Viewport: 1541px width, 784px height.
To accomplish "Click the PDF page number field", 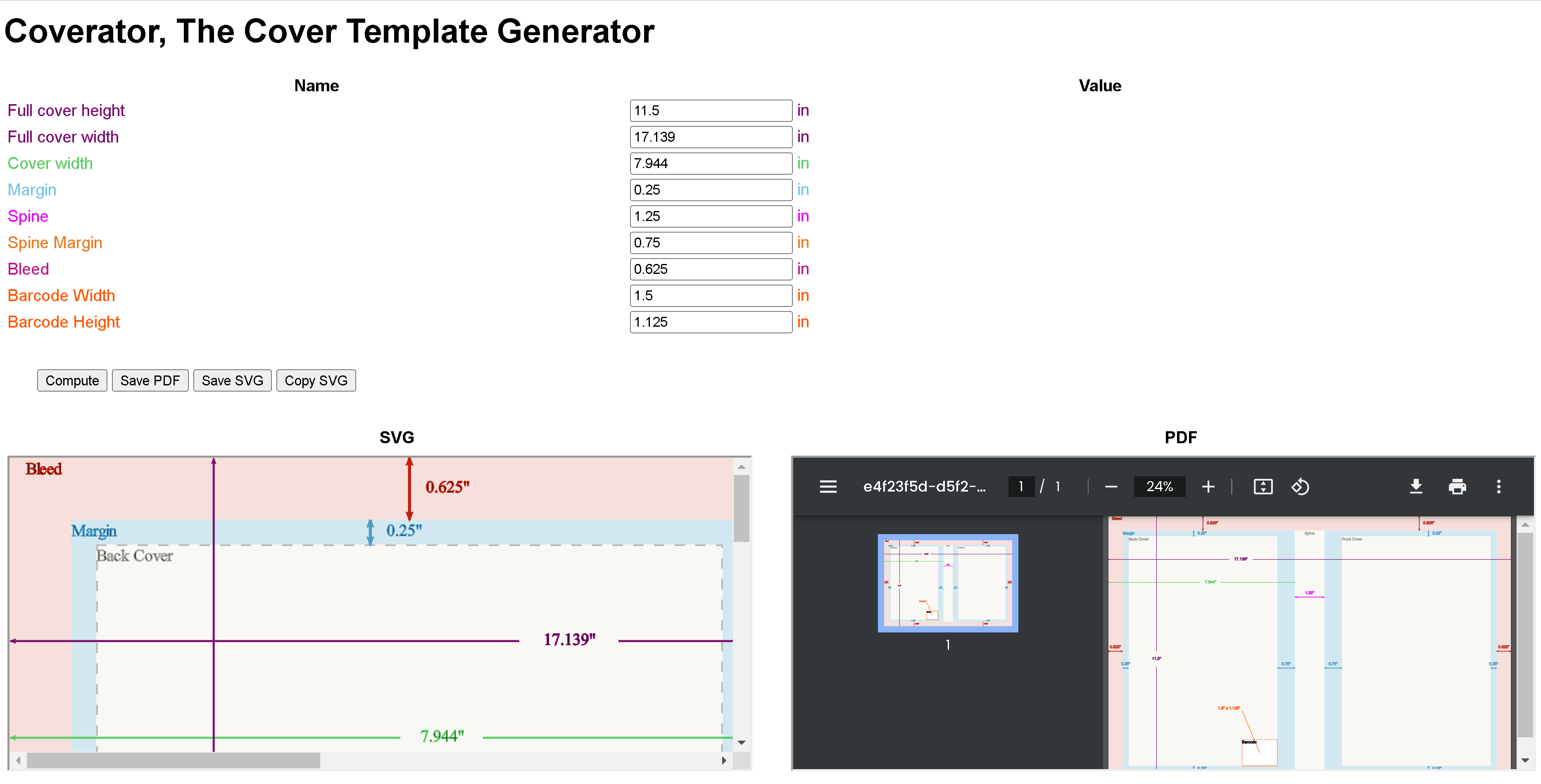I will [x=1020, y=487].
